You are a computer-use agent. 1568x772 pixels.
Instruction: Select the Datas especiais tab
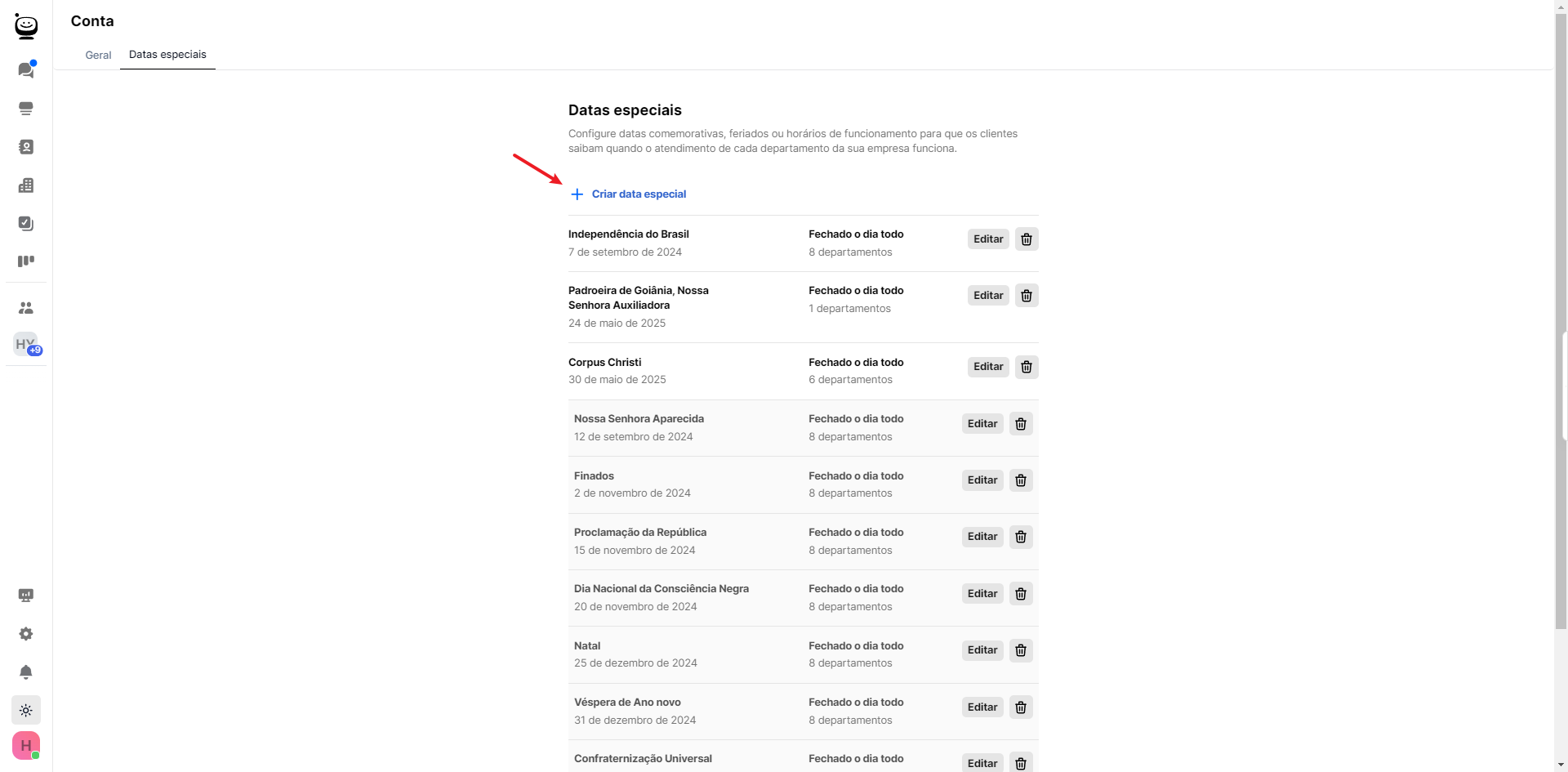(167, 55)
